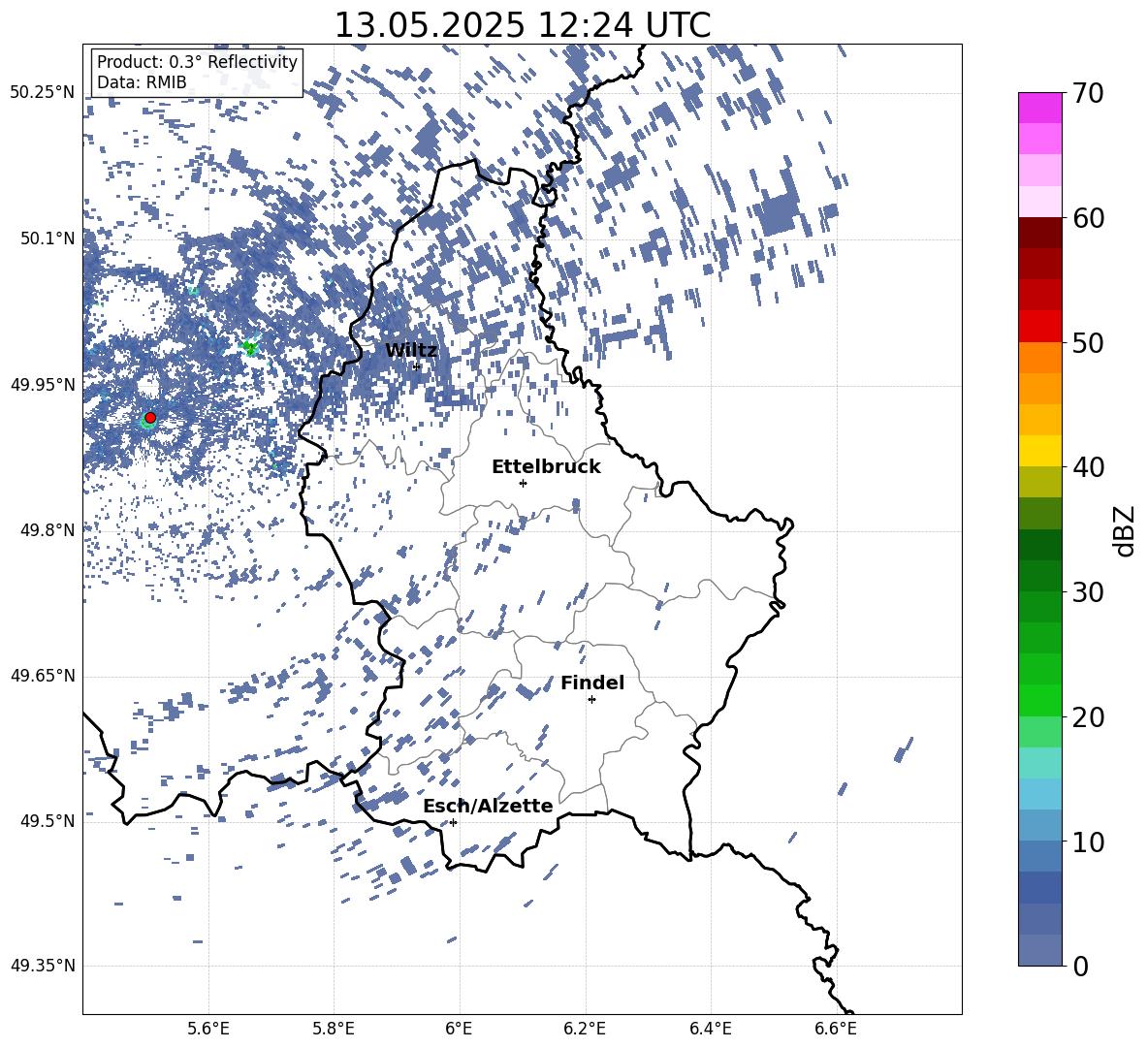Image resolution: width=1148 pixels, height=1048 pixels.
Task: Click the 10 tick on the colorbar
Action: pyautogui.click(x=1088, y=842)
